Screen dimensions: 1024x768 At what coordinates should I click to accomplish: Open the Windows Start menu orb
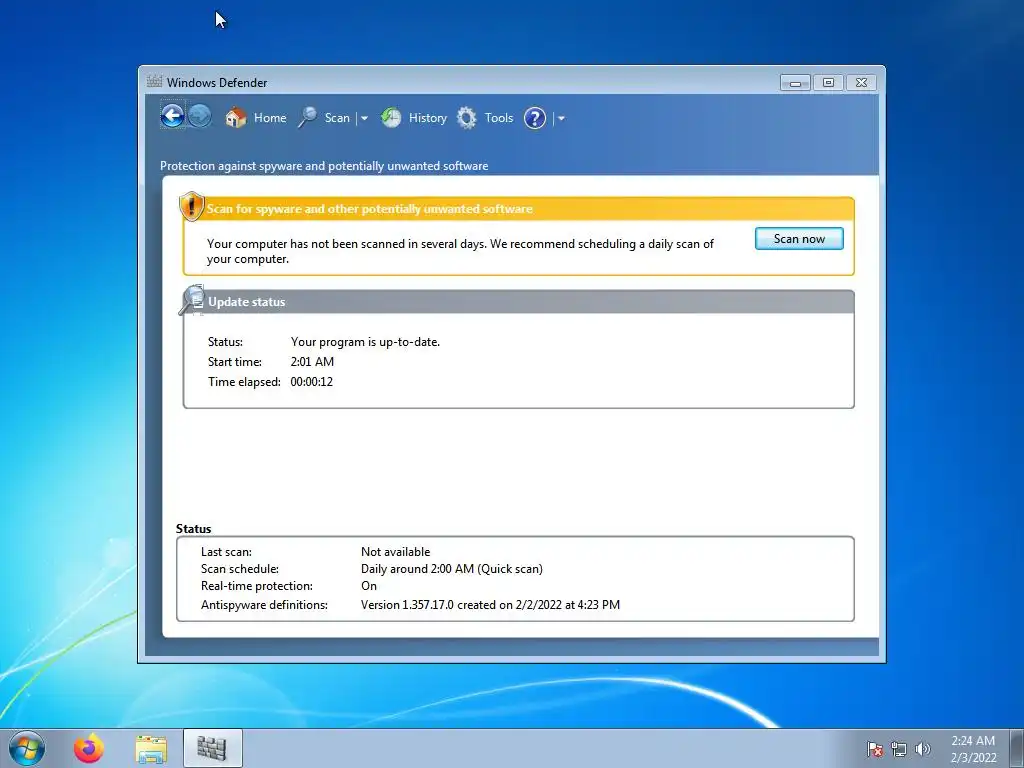click(27, 748)
